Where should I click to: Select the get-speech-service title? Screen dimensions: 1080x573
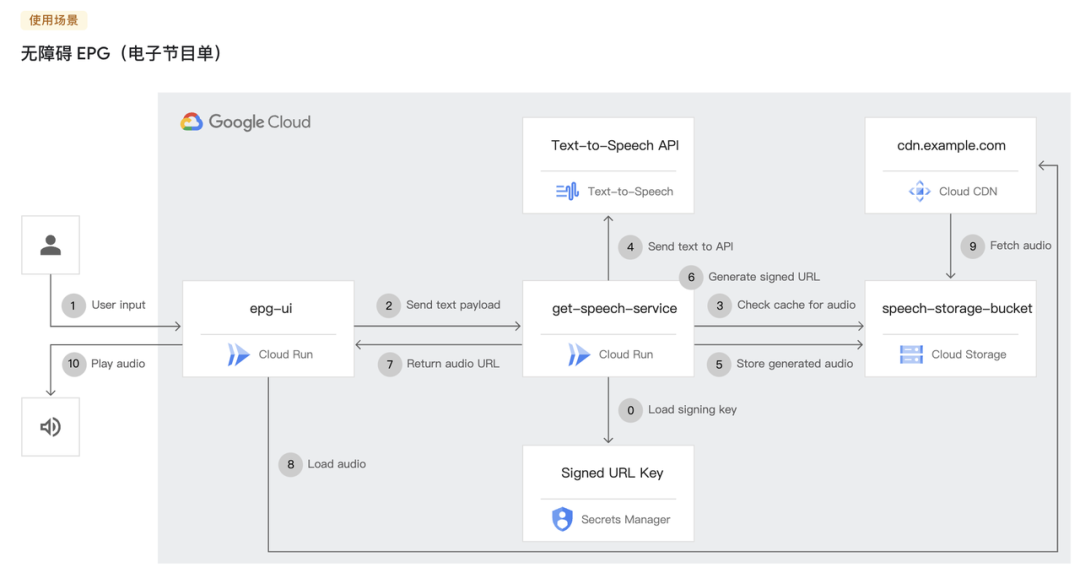point(614,309)
